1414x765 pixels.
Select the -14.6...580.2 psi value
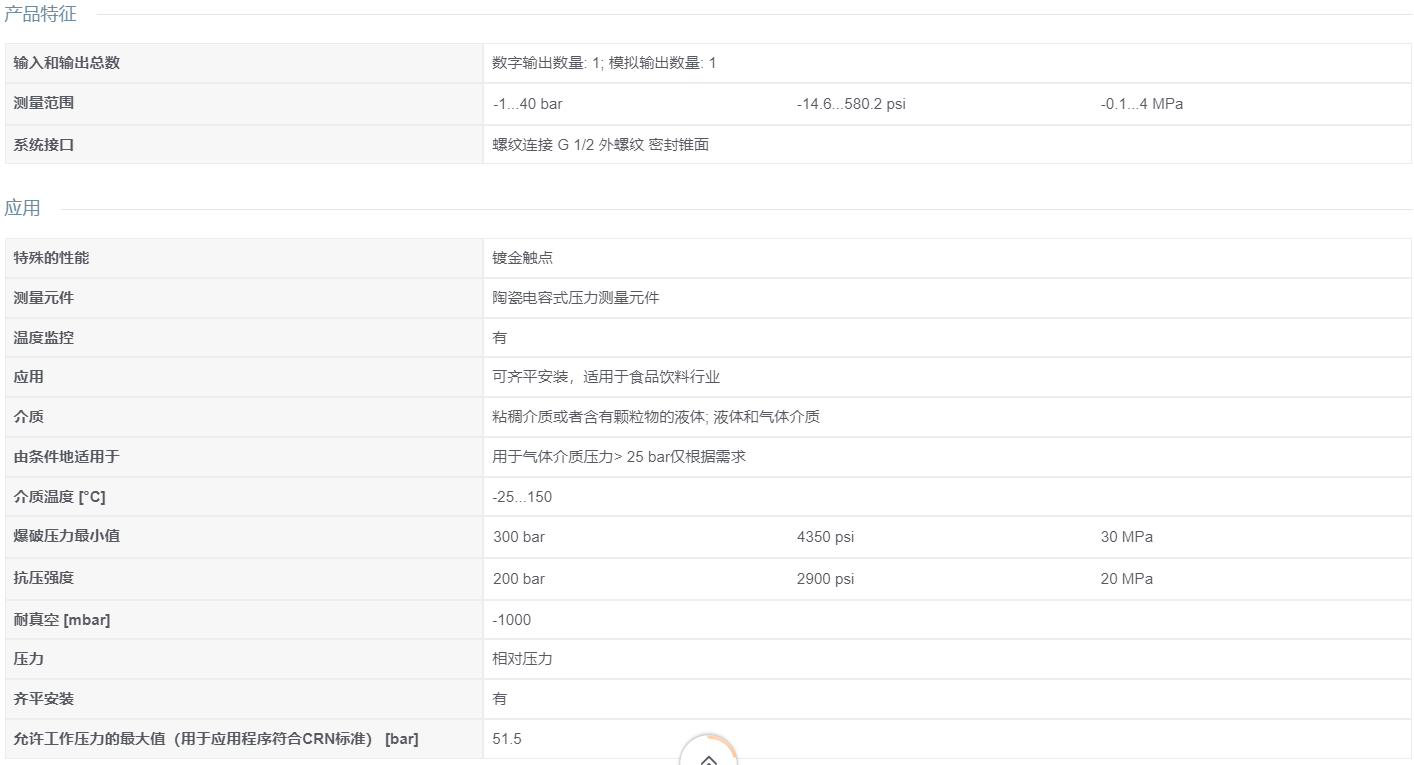(851, 104)
